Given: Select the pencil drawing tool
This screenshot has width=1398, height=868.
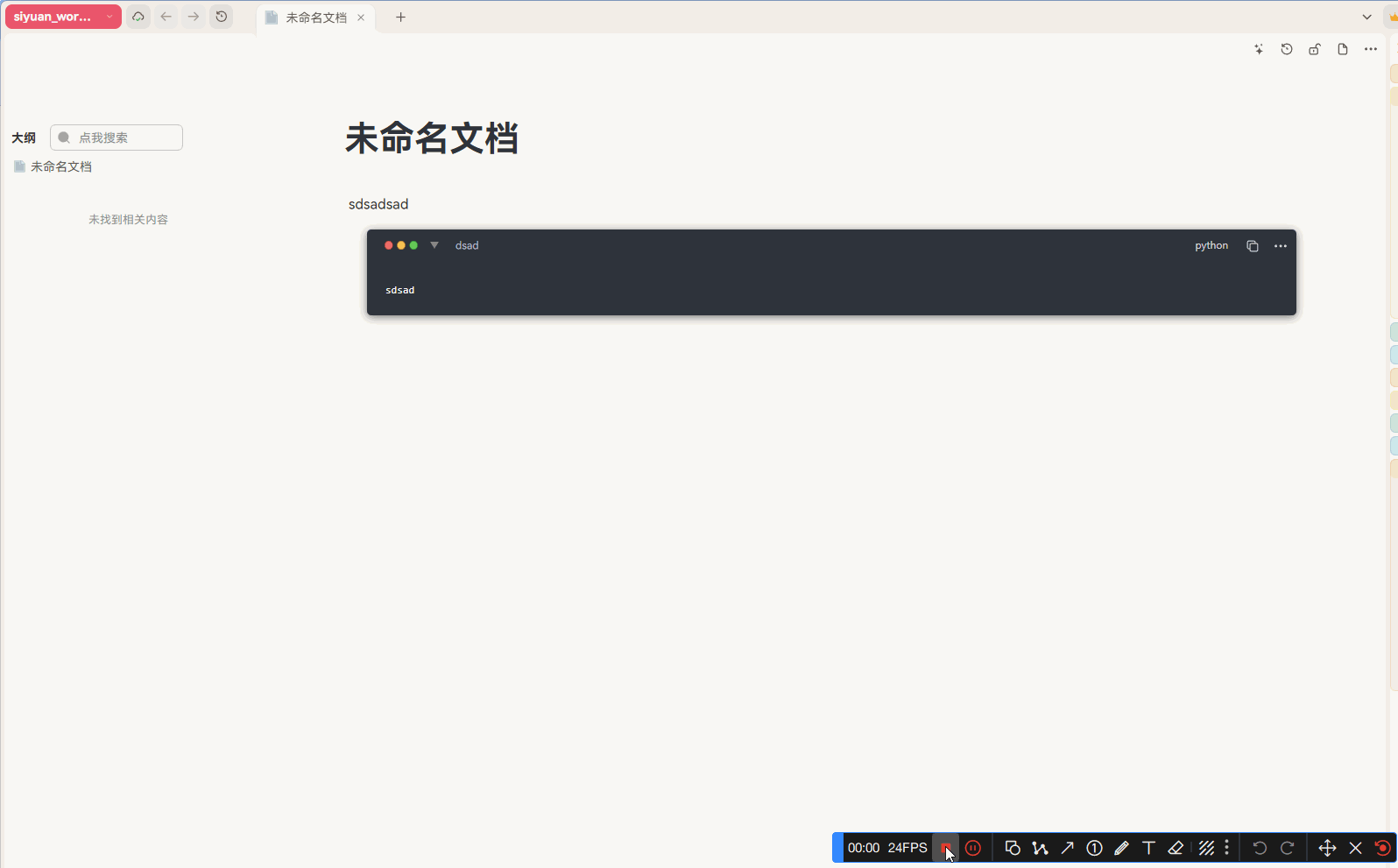Looking at the screenshot, I should [x=1121, y=848].
